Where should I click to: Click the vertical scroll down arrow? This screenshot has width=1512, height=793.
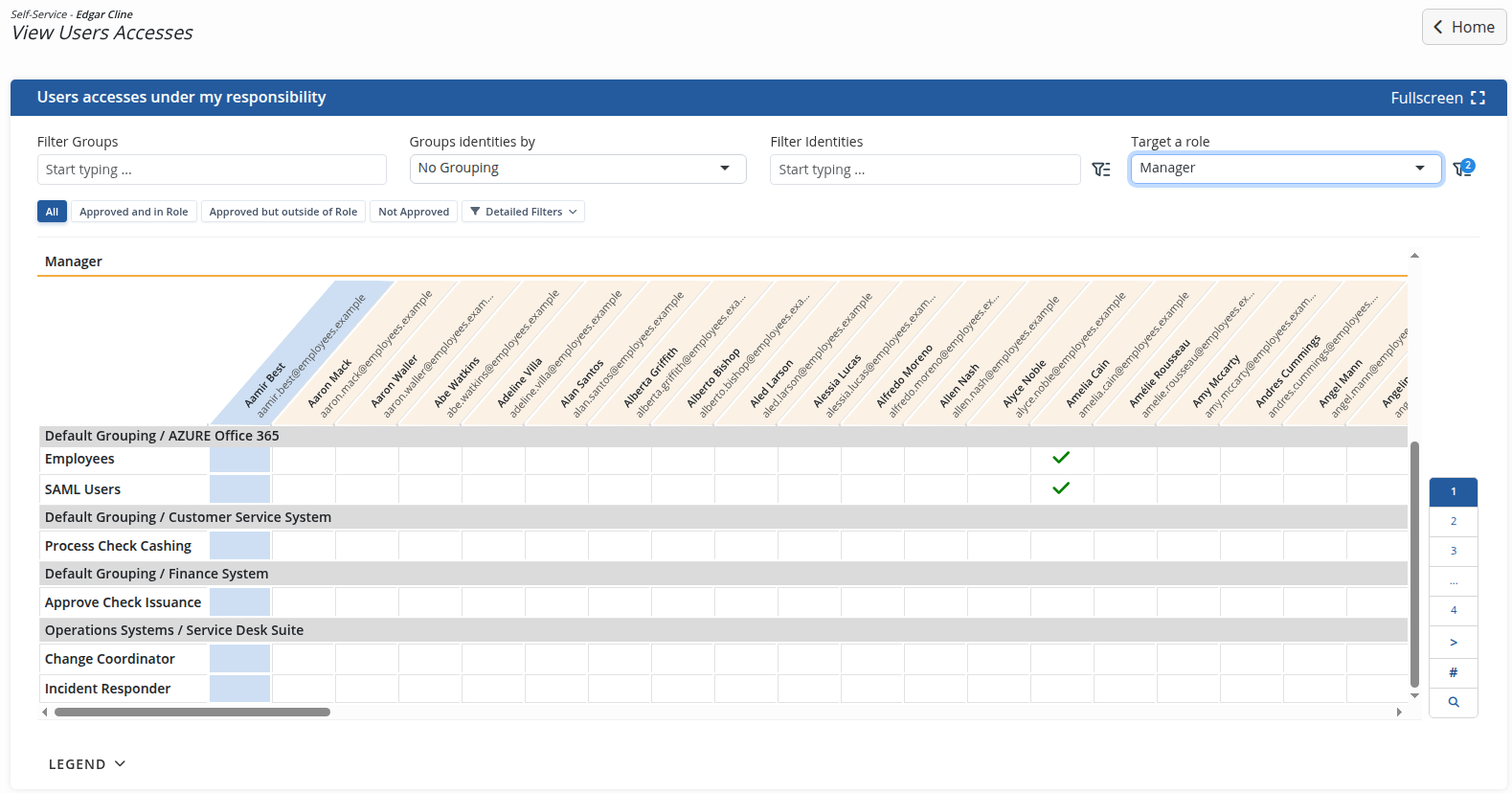click(1414, 695)
